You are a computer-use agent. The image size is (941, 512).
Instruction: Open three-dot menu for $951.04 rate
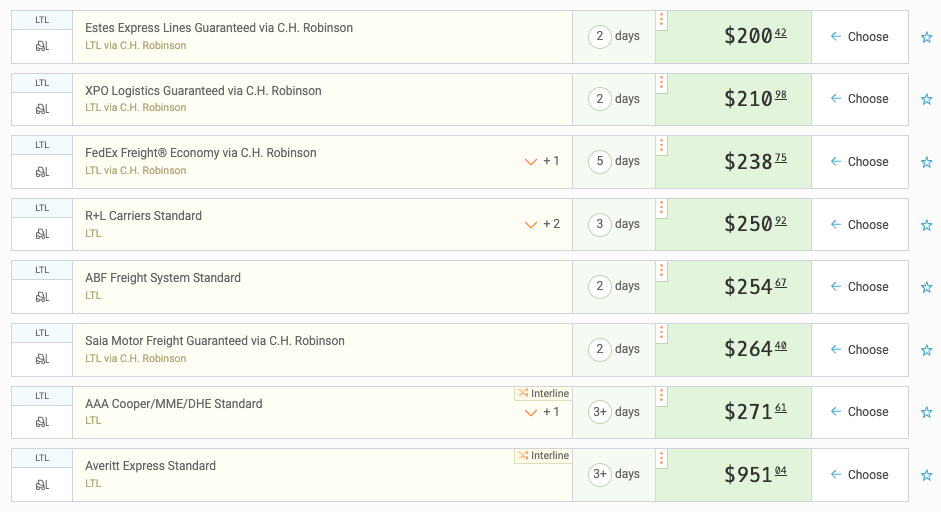661,459
